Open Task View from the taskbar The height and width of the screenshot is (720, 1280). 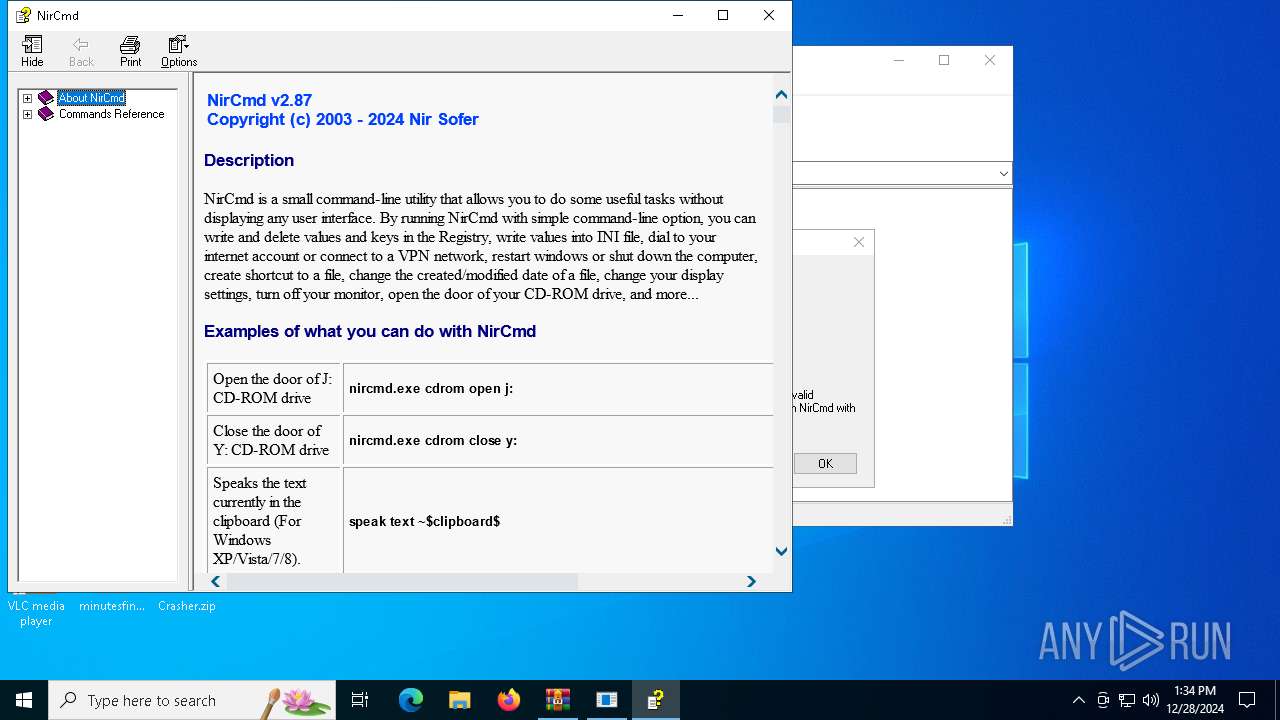(360, 700)
